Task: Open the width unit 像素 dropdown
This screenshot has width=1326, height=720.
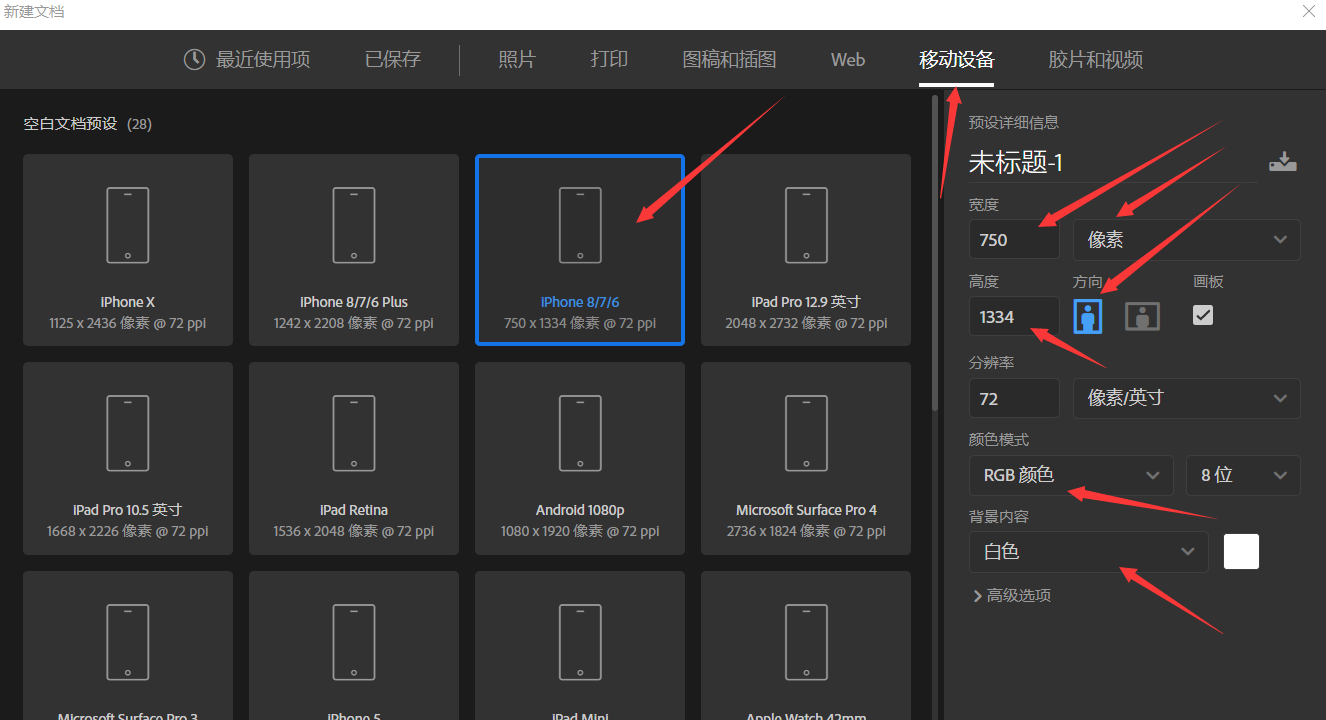Action: tap(1187, 240)
